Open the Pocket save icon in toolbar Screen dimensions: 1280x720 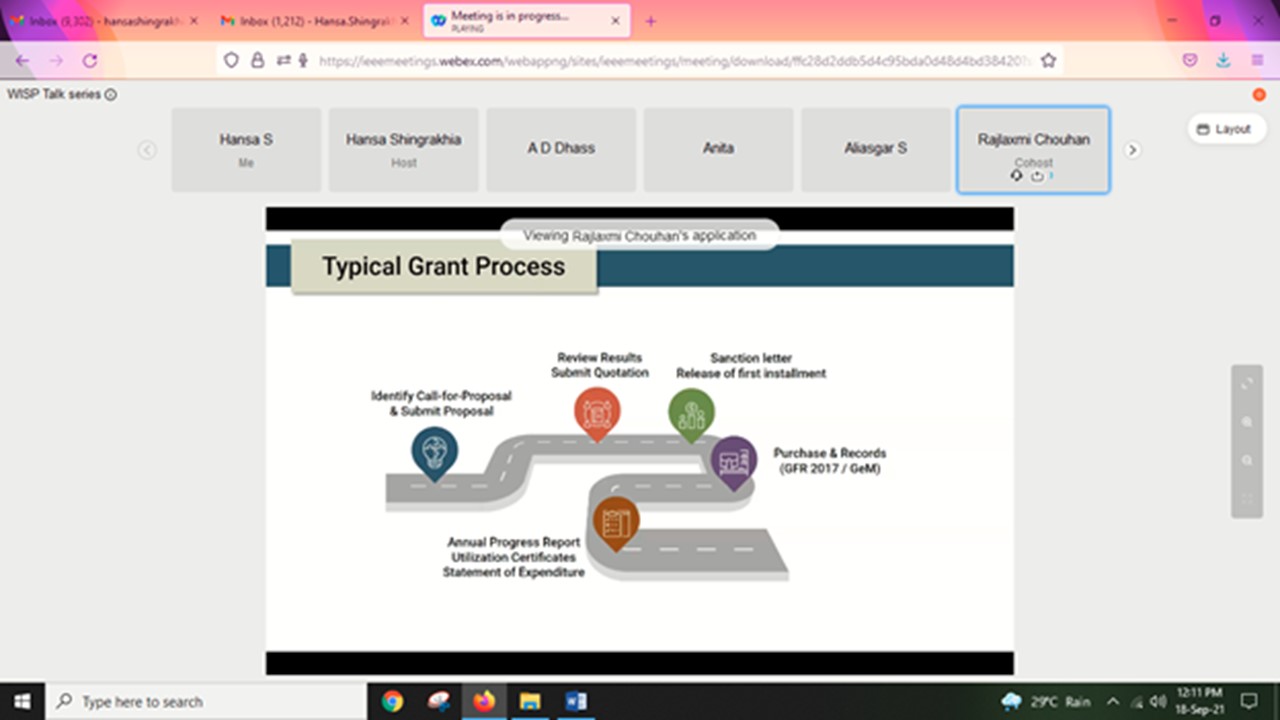click(1190, 60)
